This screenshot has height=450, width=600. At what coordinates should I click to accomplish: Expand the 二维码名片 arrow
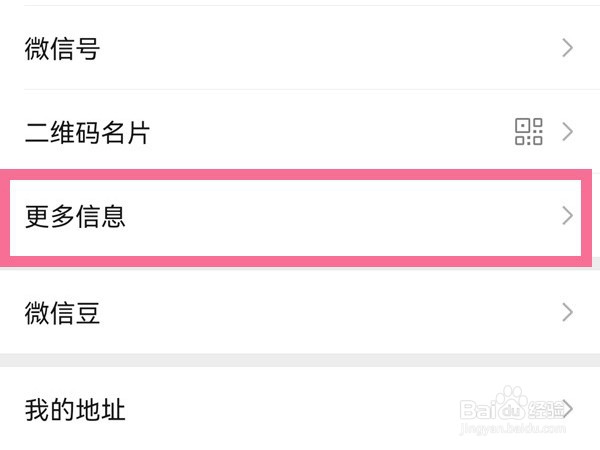[x=568, y=132]
